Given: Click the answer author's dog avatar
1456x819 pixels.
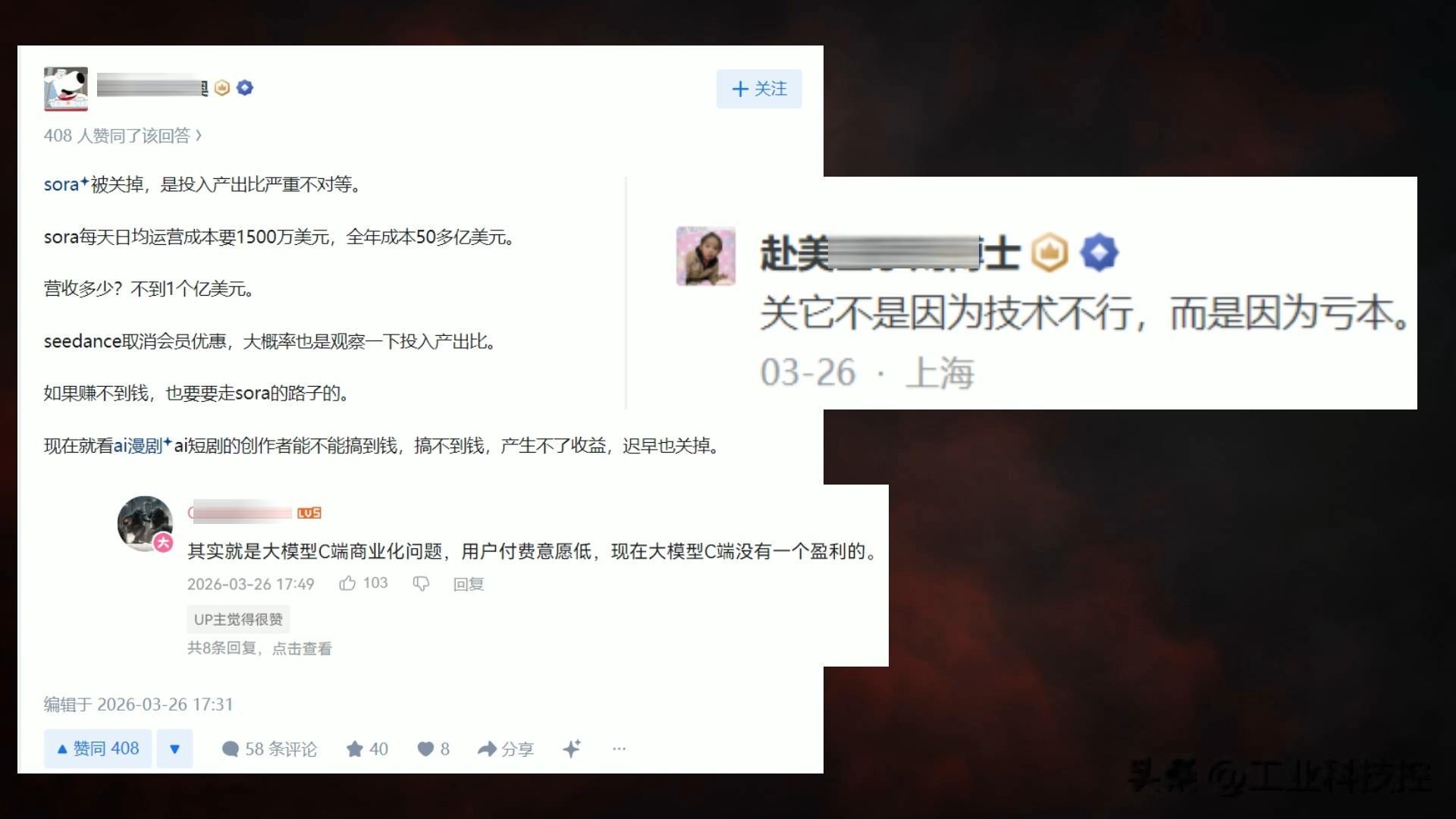Looking at the screenshot, I should (x=66, y=89).
